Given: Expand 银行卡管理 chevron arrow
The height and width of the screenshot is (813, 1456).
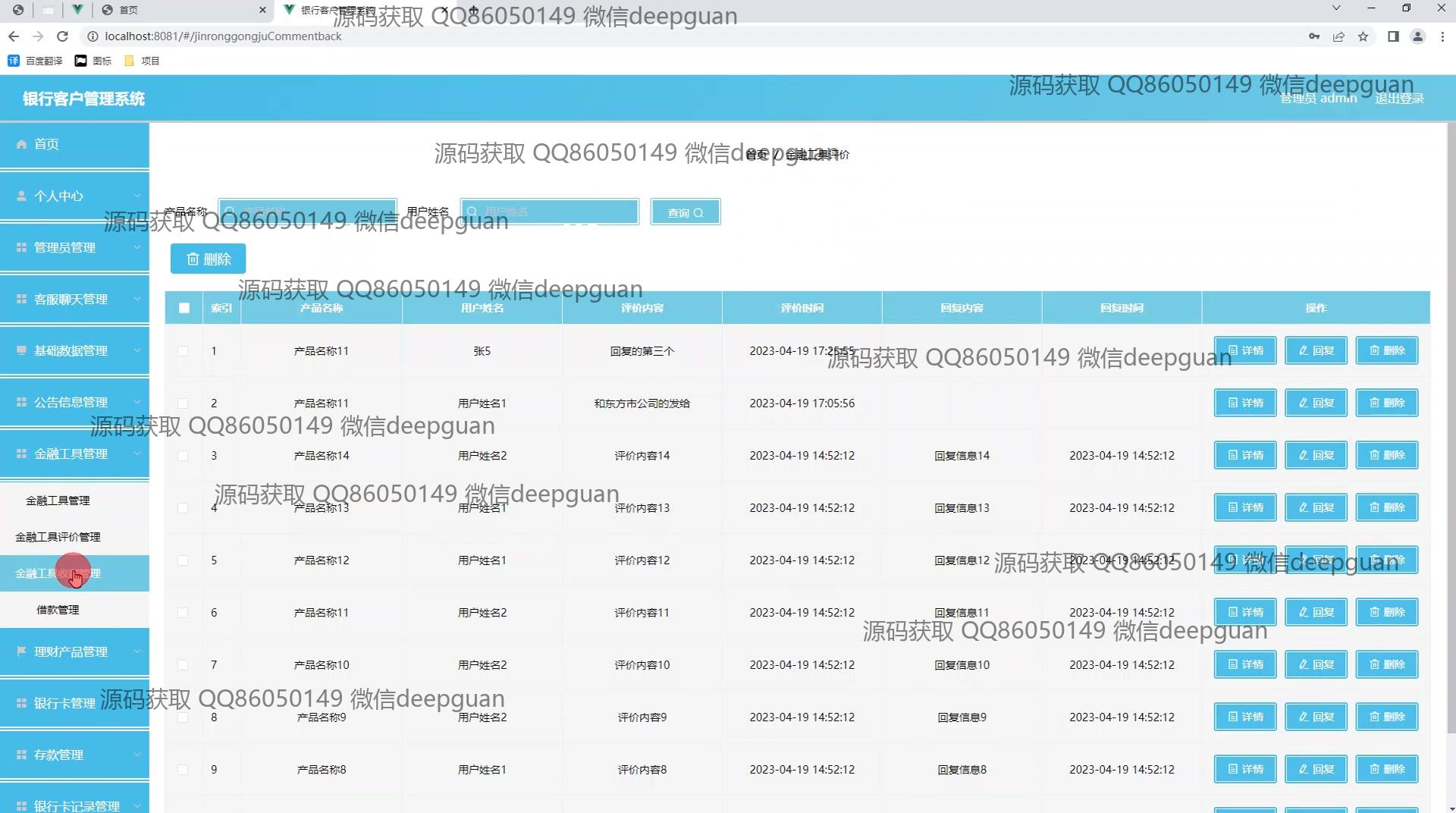Looking at the screenshot, I should pos(137,703).
